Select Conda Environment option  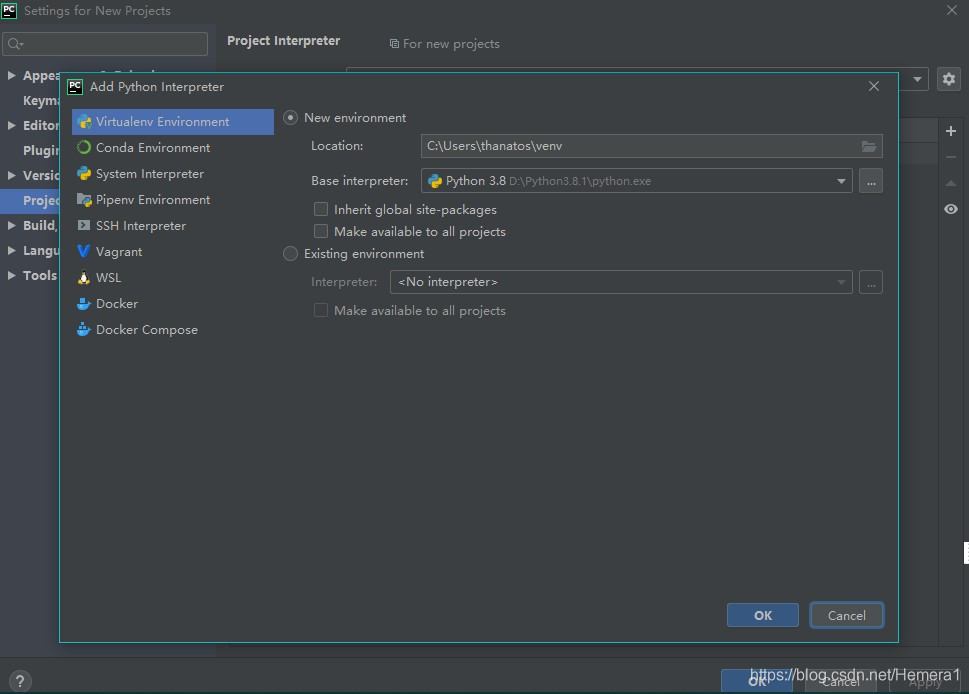click(172, 148)
